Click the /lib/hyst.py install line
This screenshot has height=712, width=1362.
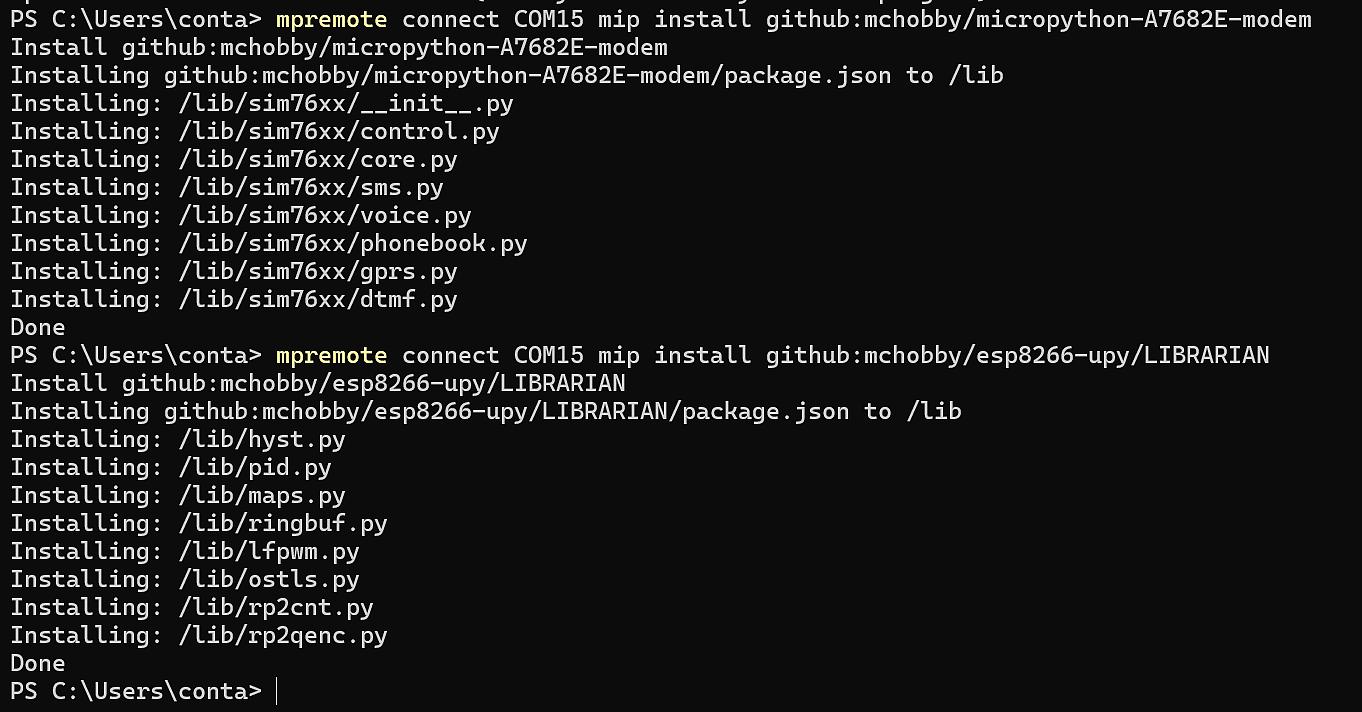tap(178, 439)
